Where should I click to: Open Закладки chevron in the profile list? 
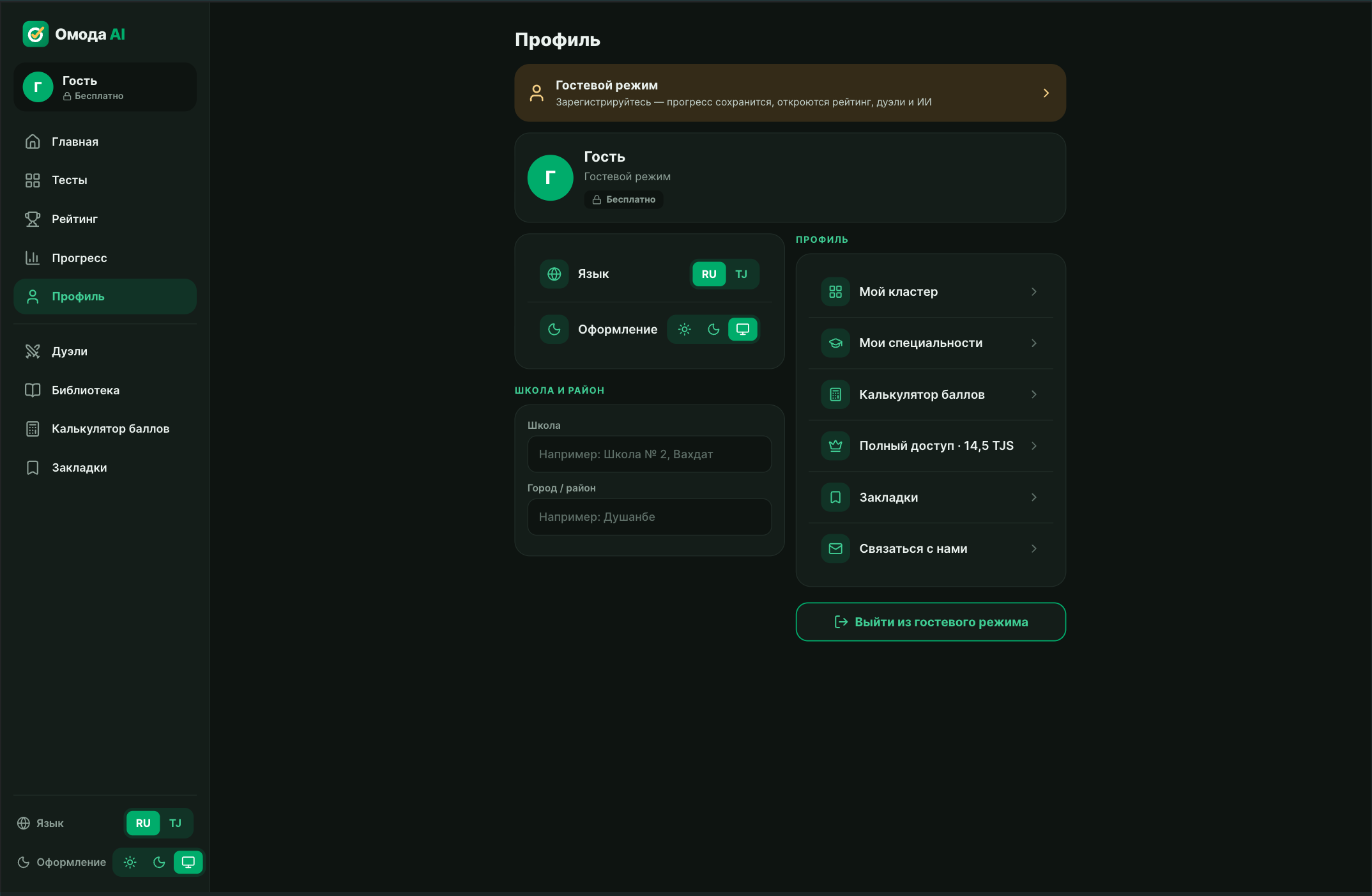tap(1034, 497)
